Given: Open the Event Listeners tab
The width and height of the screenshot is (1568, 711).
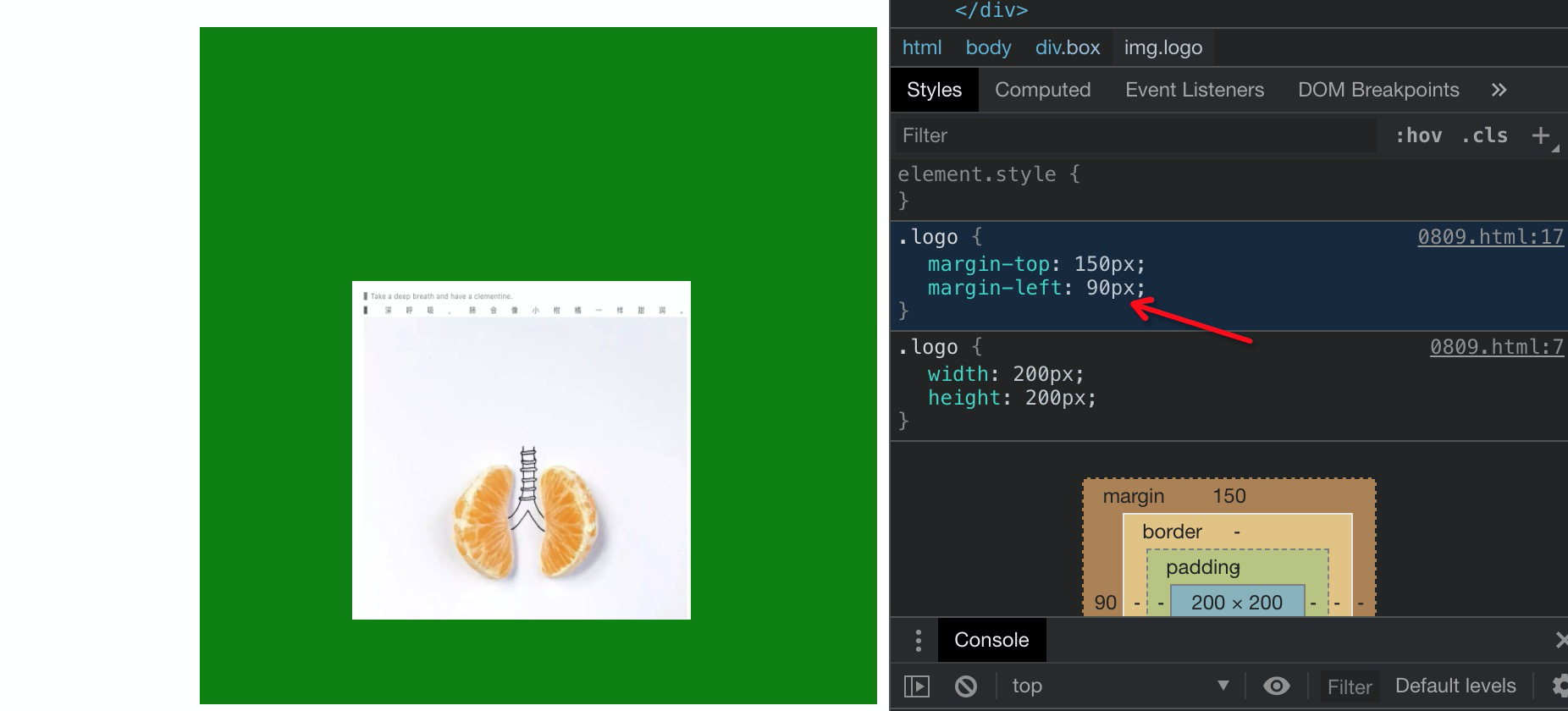Looking at the screenshot, I should tap(1194, 90).
